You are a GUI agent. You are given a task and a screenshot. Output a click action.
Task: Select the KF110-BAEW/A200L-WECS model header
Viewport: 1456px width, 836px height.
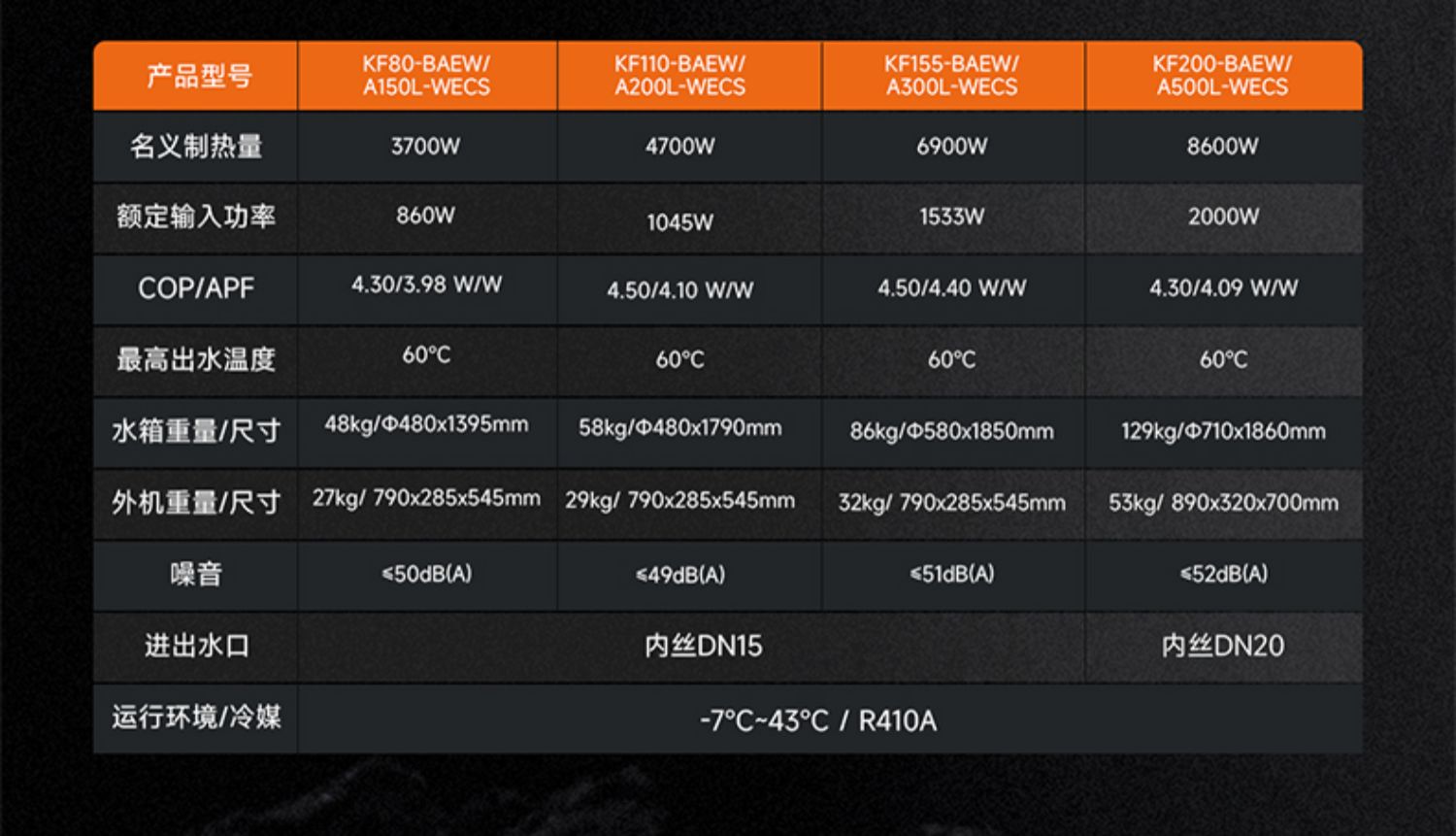point(679,76)
